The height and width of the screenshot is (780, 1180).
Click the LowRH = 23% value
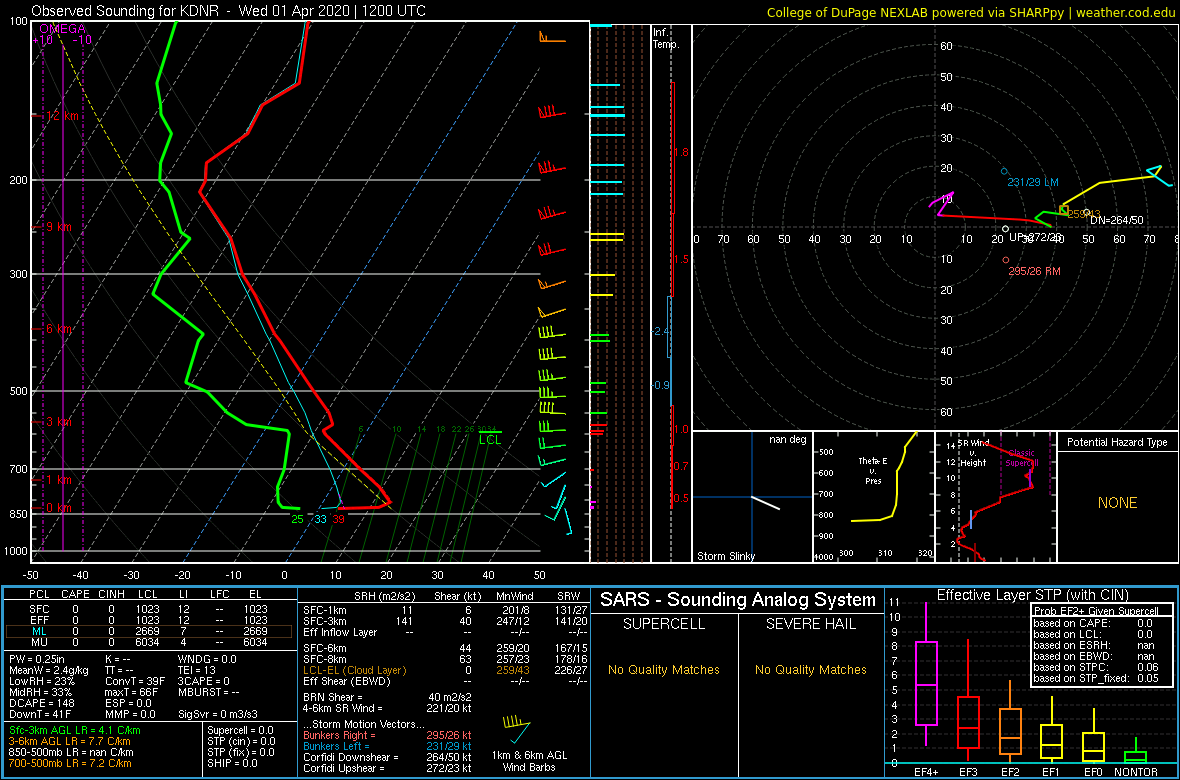pyautogui.click(x=43, y=681)
